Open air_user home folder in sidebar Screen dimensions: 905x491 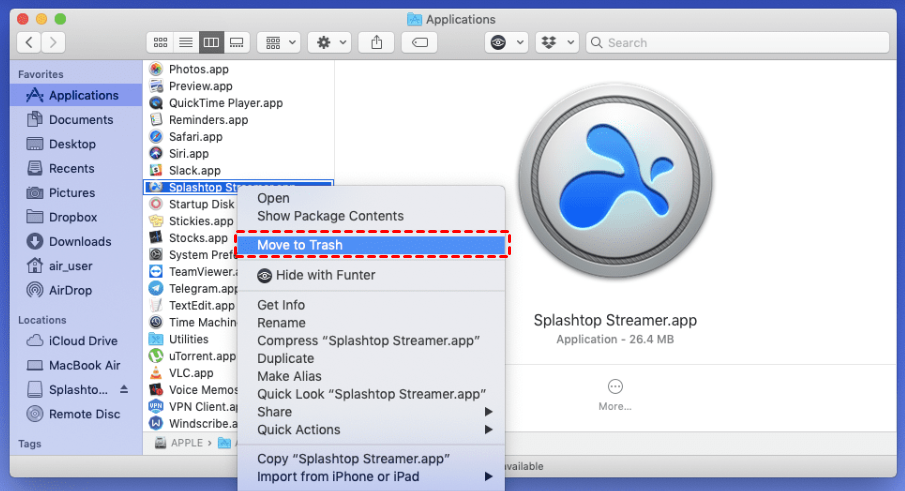coord(76,266)
